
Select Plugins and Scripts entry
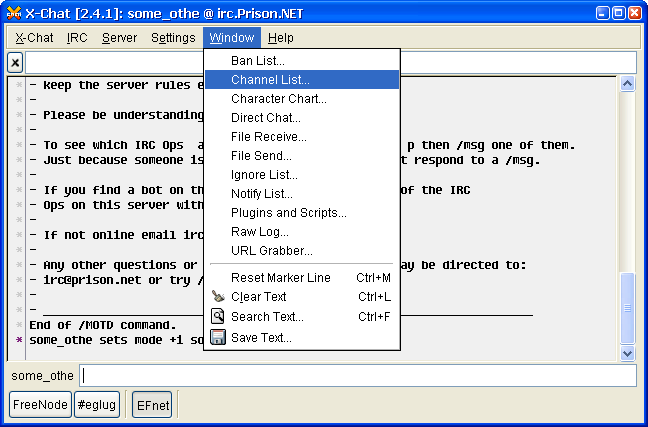(x=288, y=213)
